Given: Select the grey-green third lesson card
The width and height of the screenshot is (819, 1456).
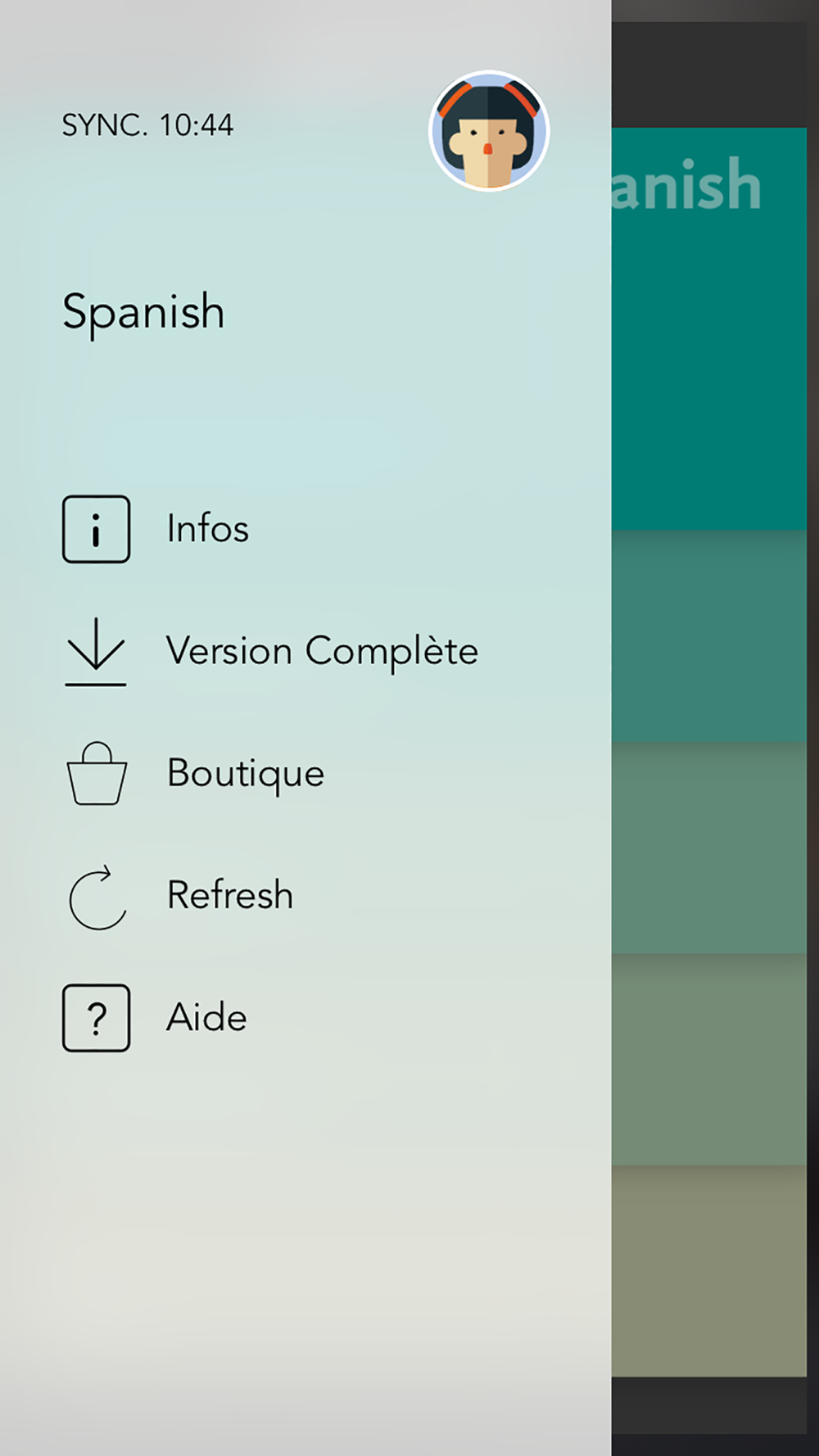Looking at the screenshot, I should (709, 848).
